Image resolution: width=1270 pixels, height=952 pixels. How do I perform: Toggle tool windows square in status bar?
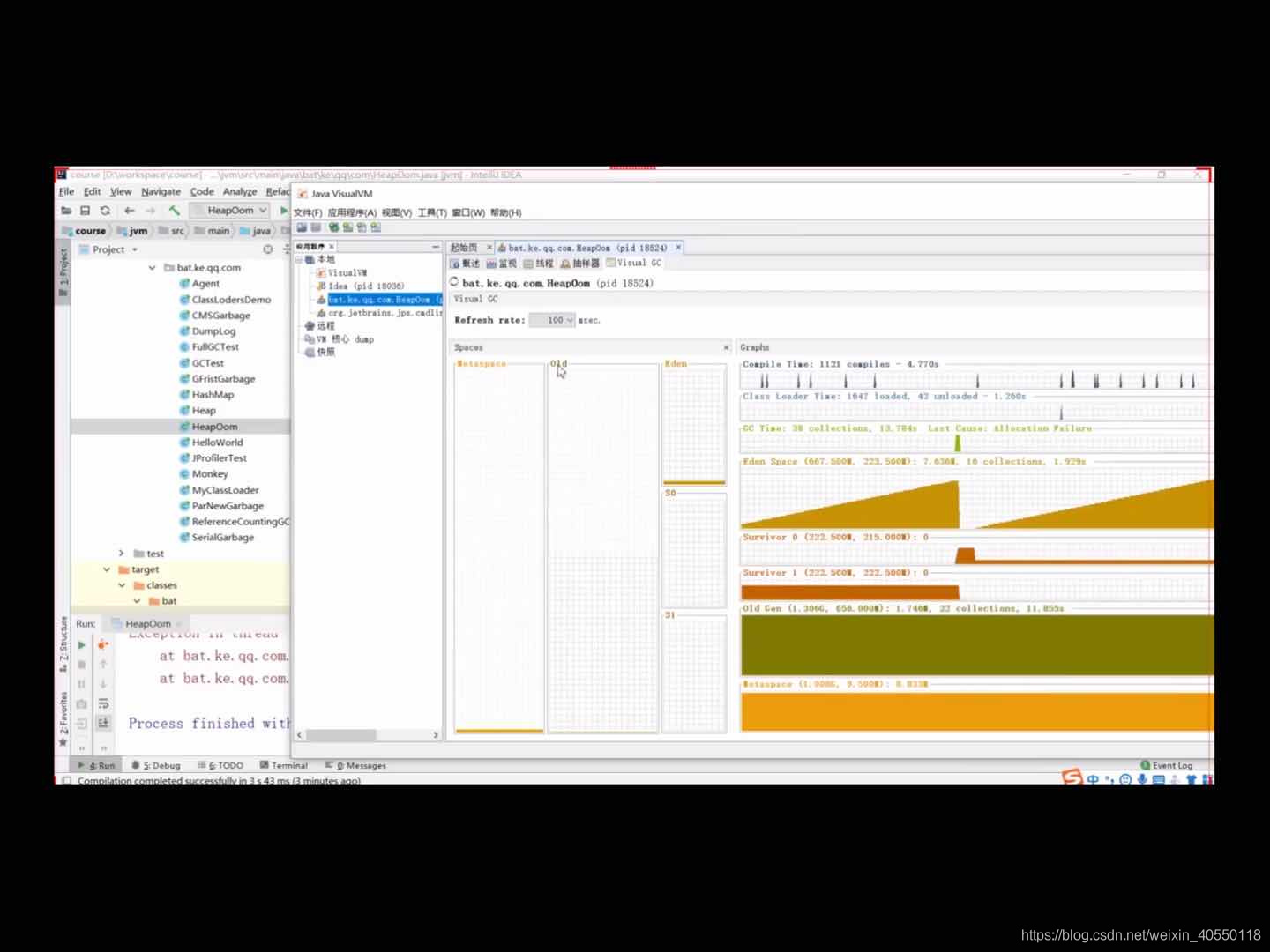tap(65, 780)
